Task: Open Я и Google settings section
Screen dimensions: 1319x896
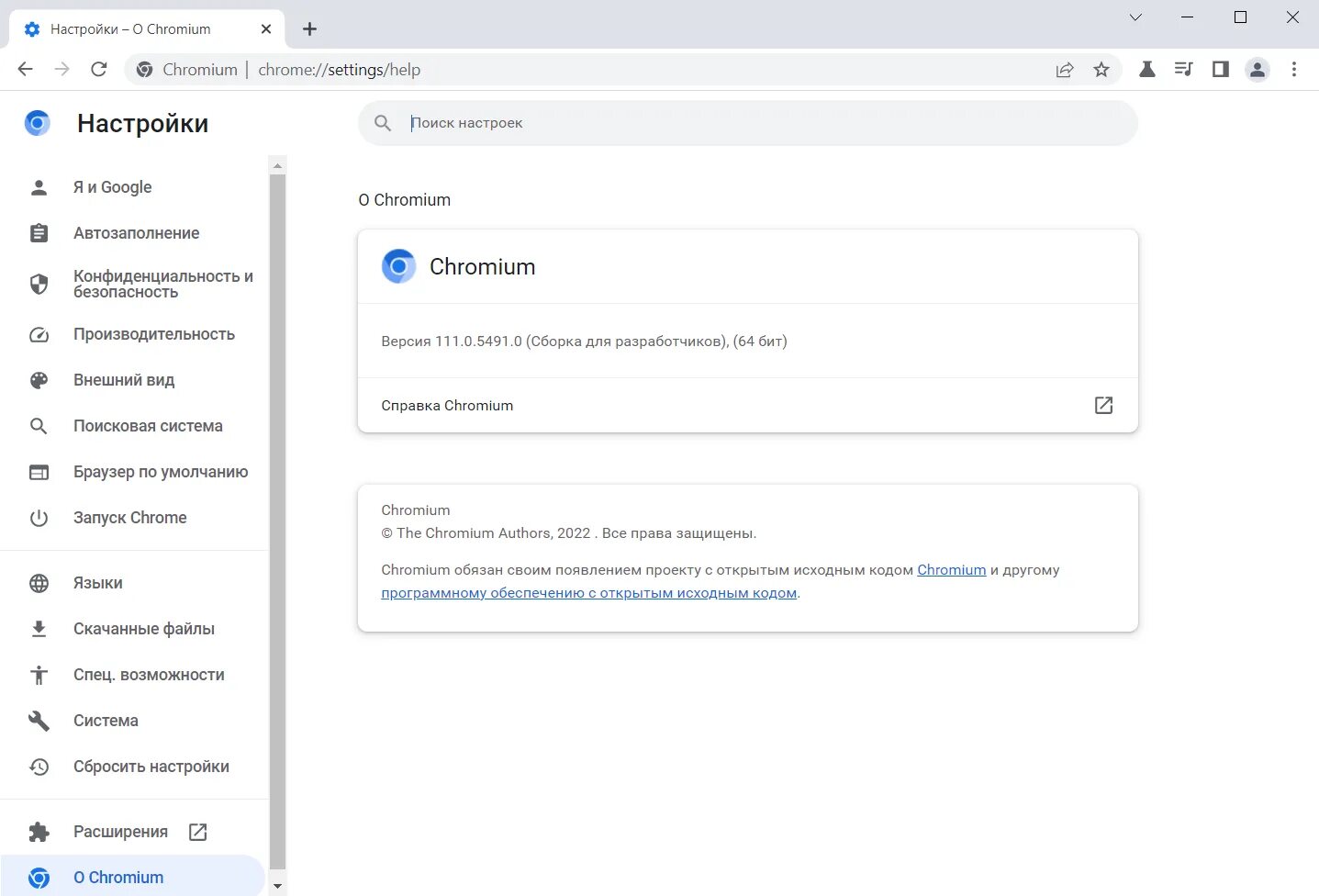Action: (133, 187)
